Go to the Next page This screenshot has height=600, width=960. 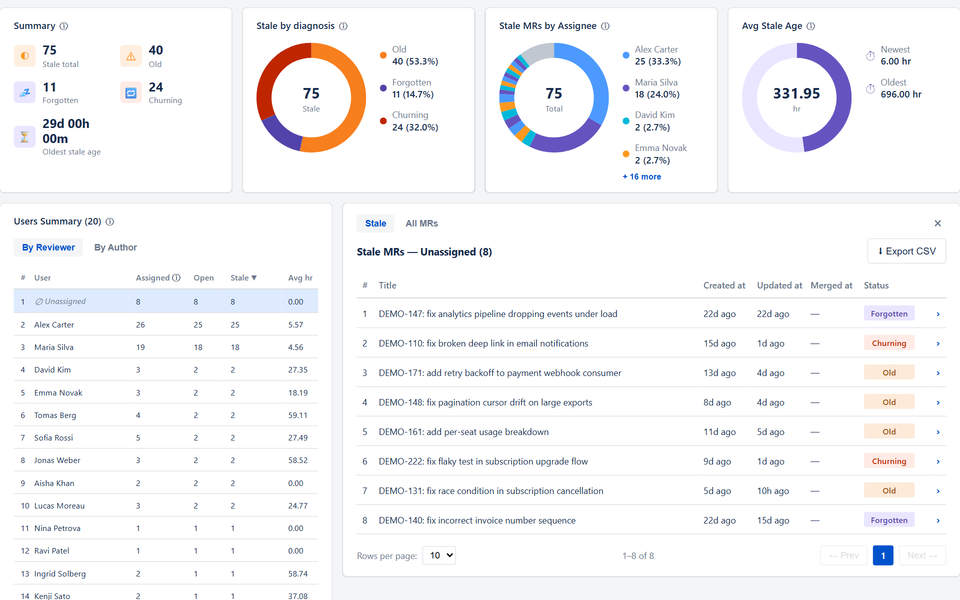[x=922, y=555]
